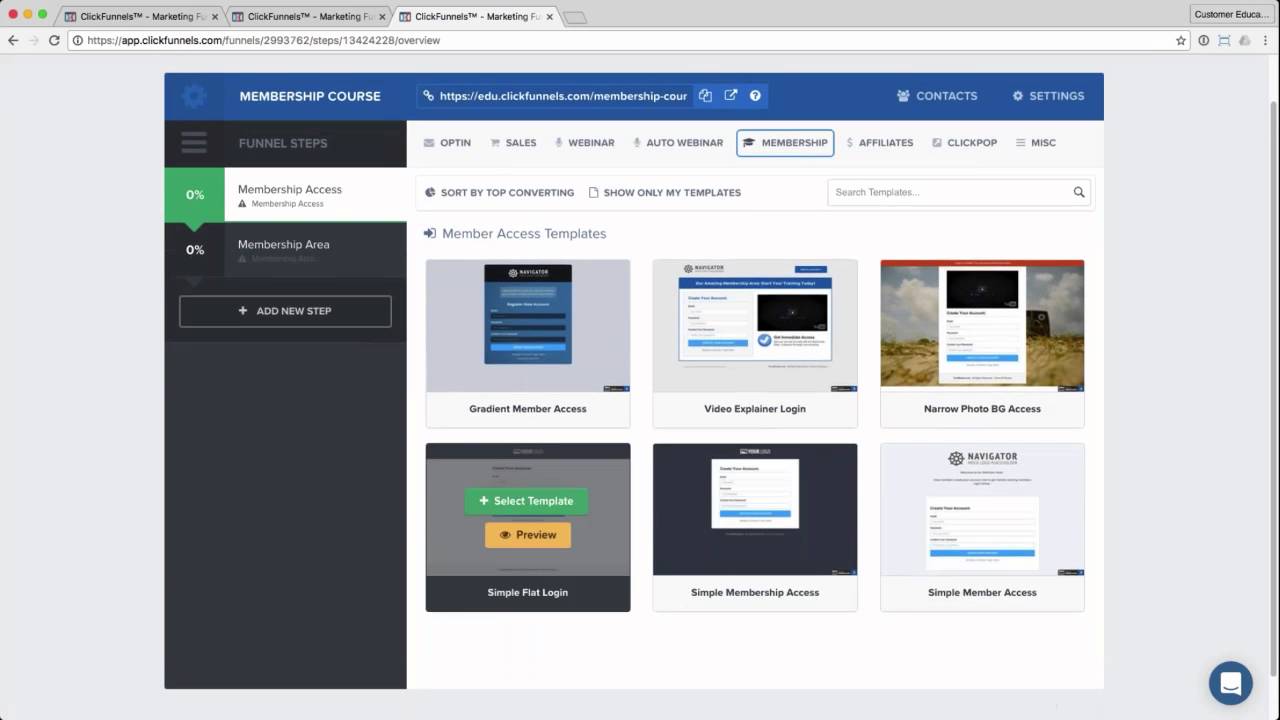
Task: Open the Narrow Photo BG Access thumbnail
Action: point(982,326)
